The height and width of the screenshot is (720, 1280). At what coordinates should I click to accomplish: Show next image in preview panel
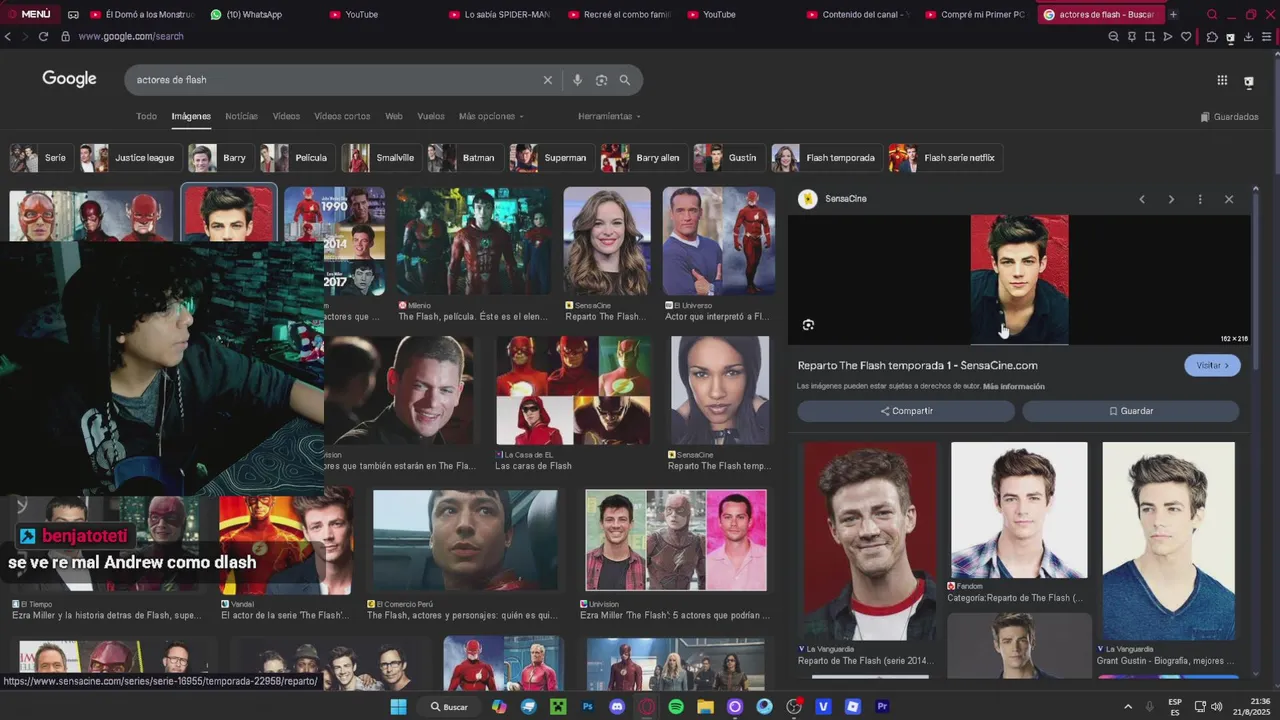(1171, 199)
